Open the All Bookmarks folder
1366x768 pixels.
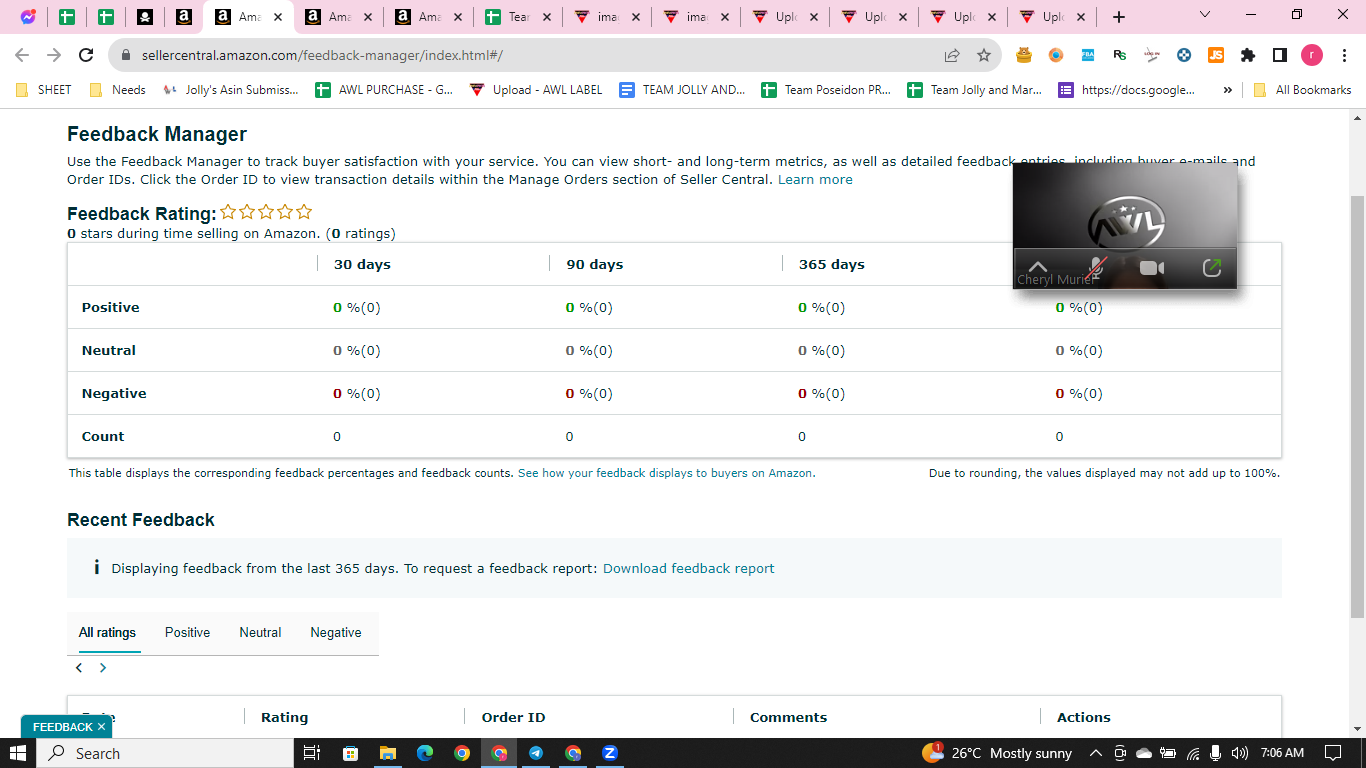point(1302,90)
